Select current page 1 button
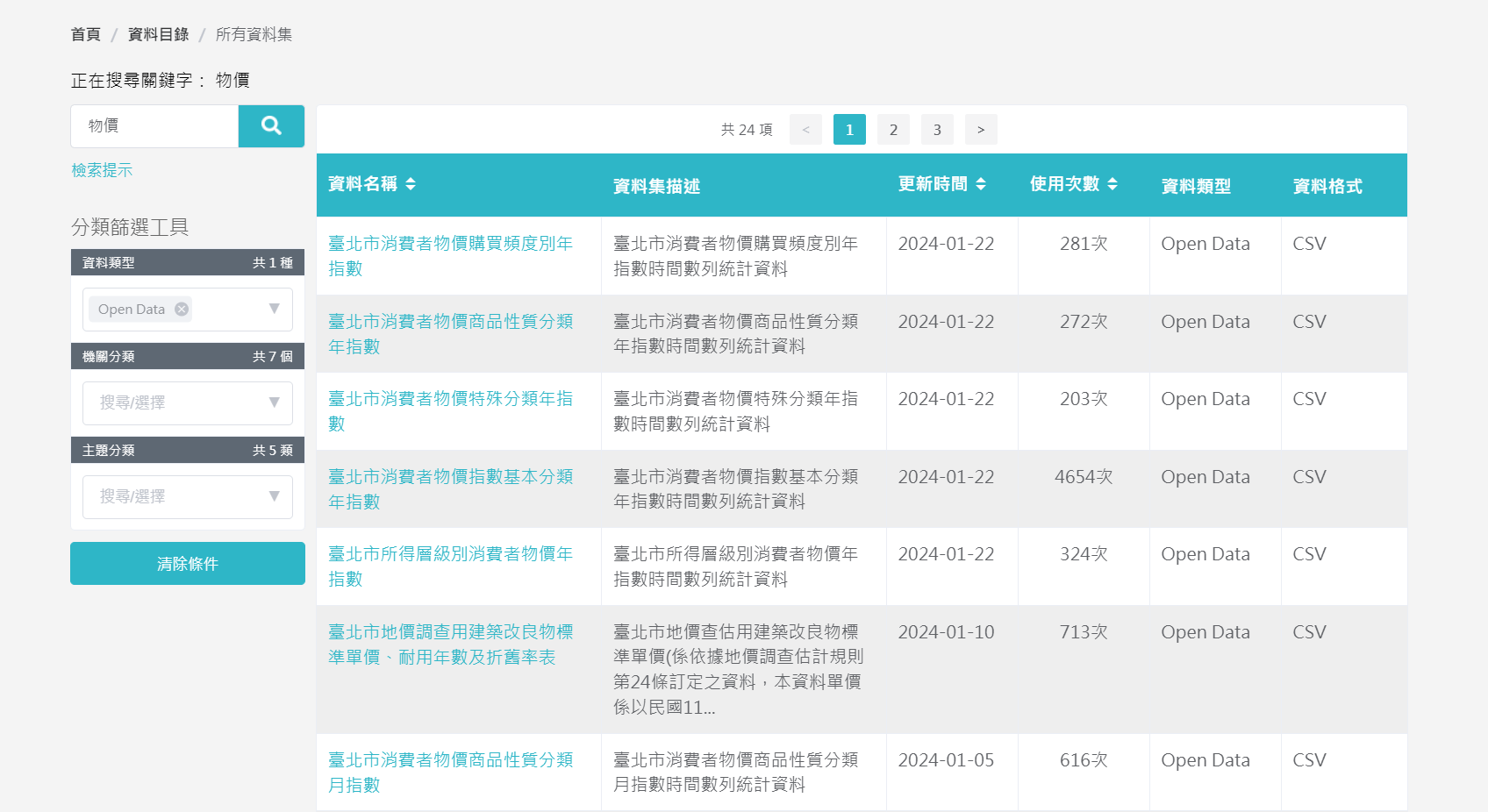 point(849,130)
